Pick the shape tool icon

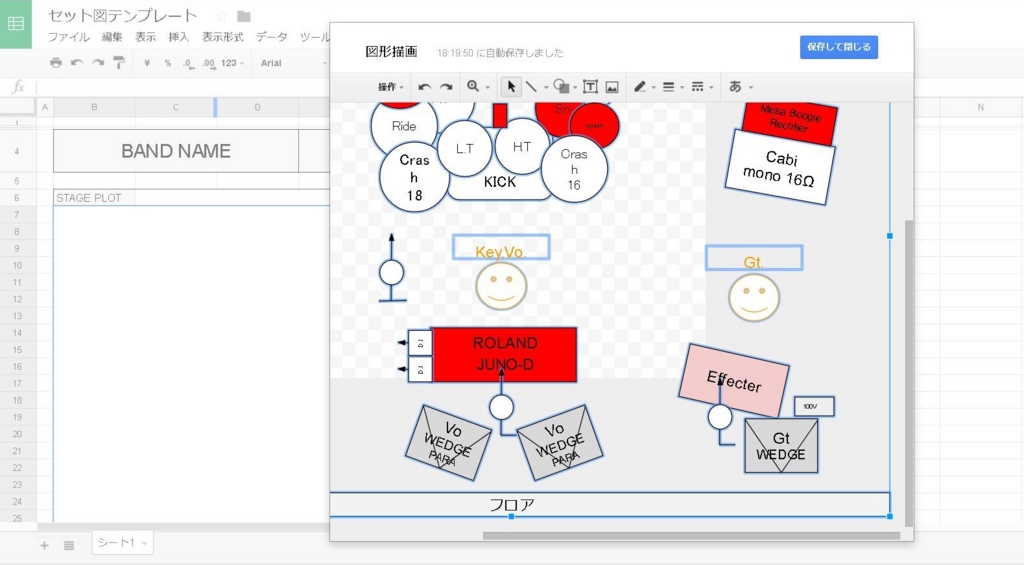561,86
